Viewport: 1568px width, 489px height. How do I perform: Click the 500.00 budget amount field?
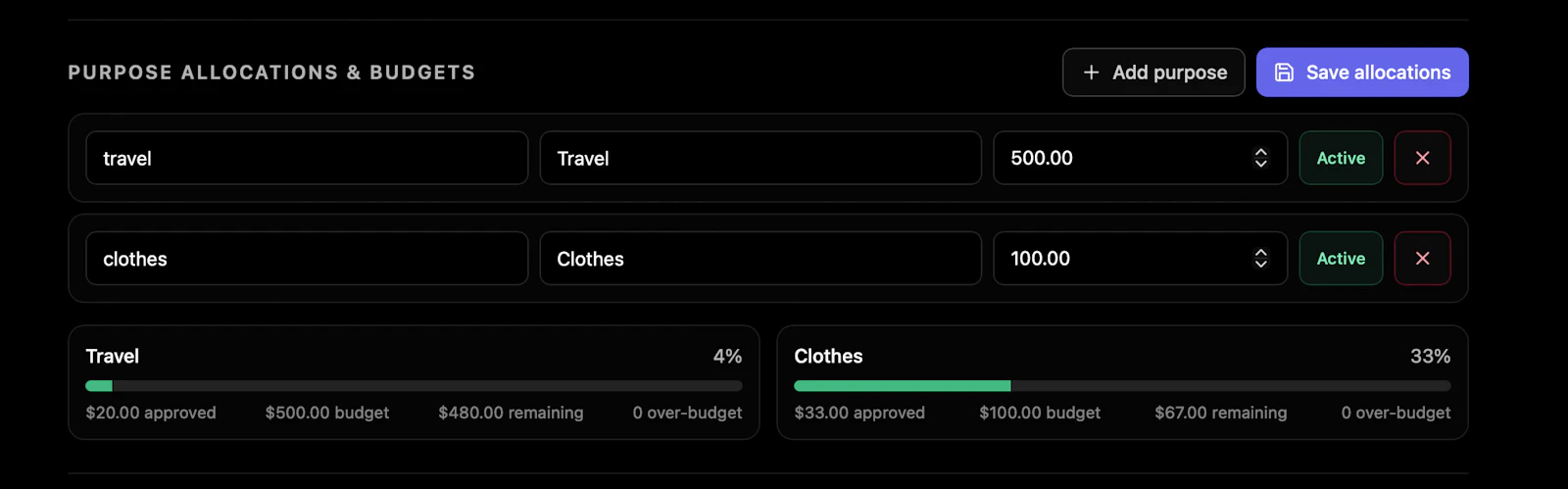click(1141, 158)
